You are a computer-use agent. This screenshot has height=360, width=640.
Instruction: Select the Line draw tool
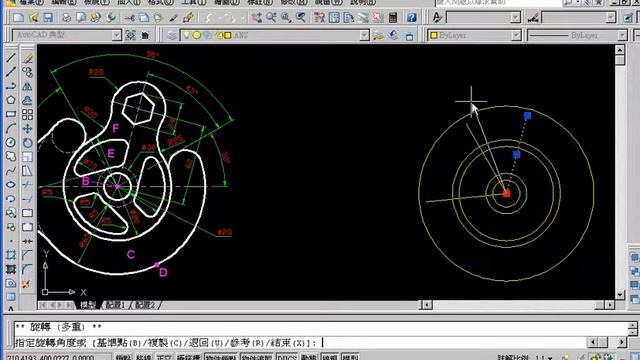[x=11, y=58]
